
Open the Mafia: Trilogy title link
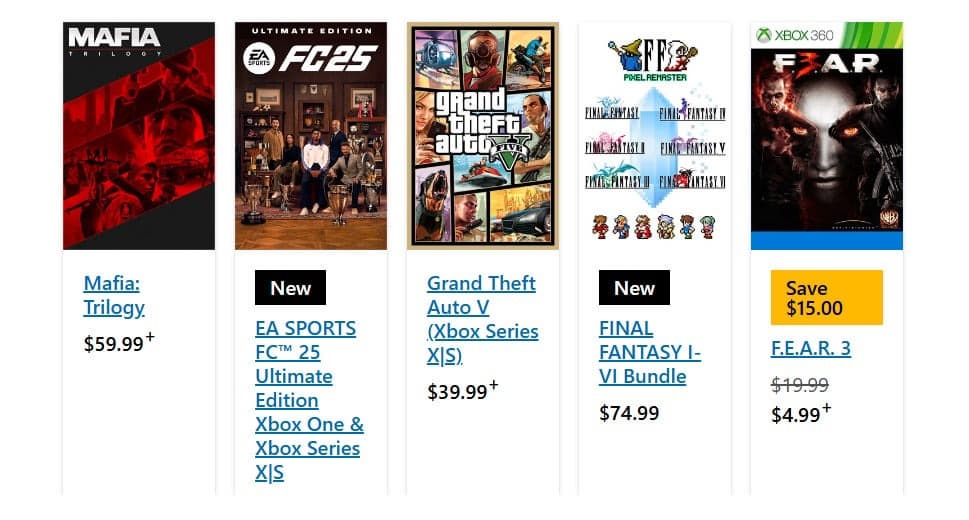tap(114, 295)
